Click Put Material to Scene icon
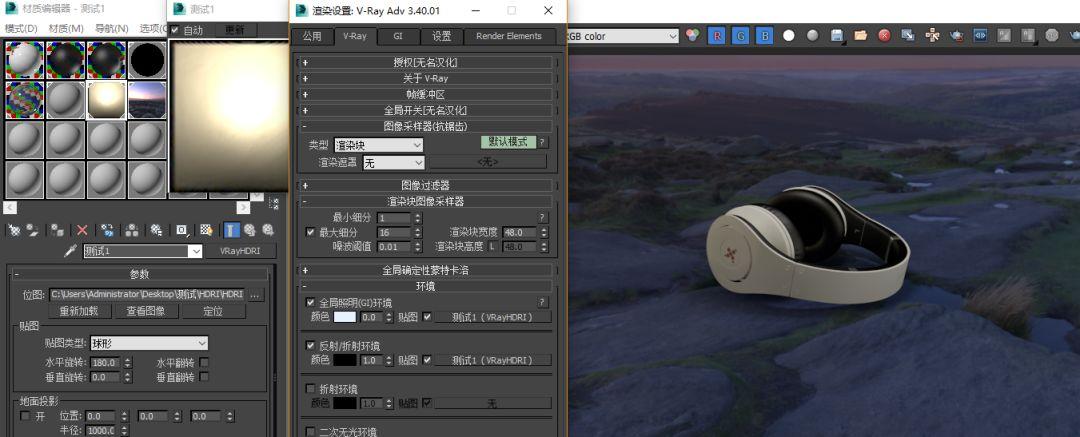Image resolution: width=1080 pixels, height=437 pixels. tap(32, 230)
